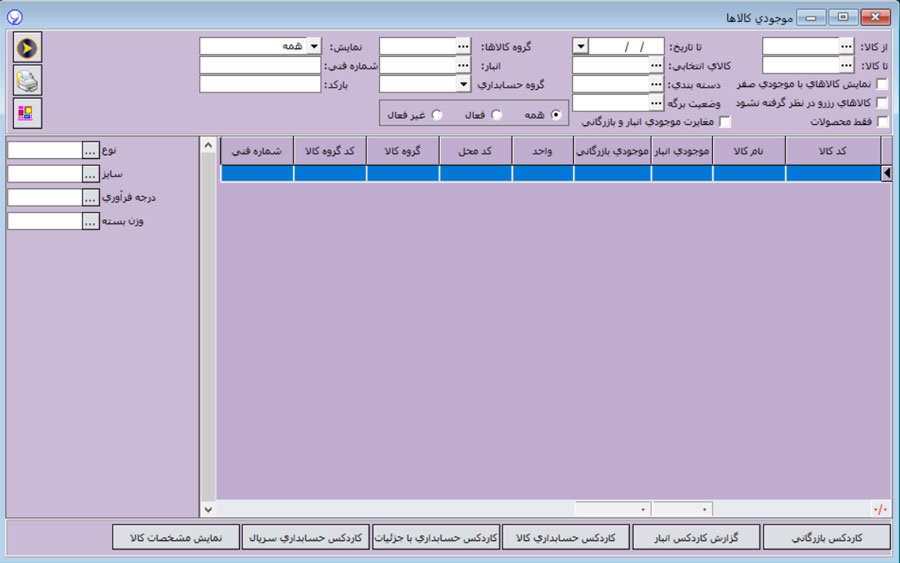
Task: Click the ellipsis button next to نوع
Action: tap(90, 150)
